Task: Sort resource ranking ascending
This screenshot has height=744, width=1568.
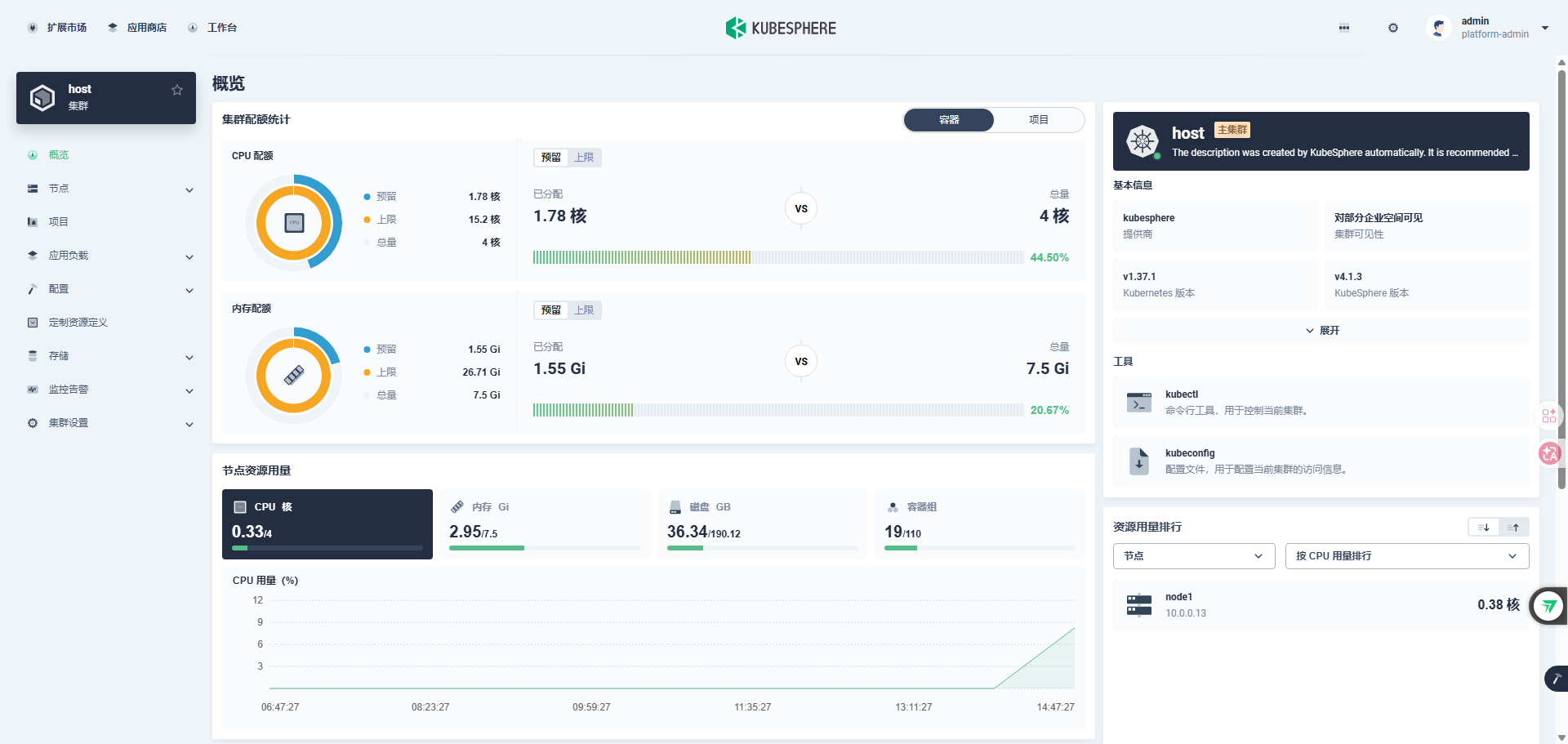Action: point(1514,528)
